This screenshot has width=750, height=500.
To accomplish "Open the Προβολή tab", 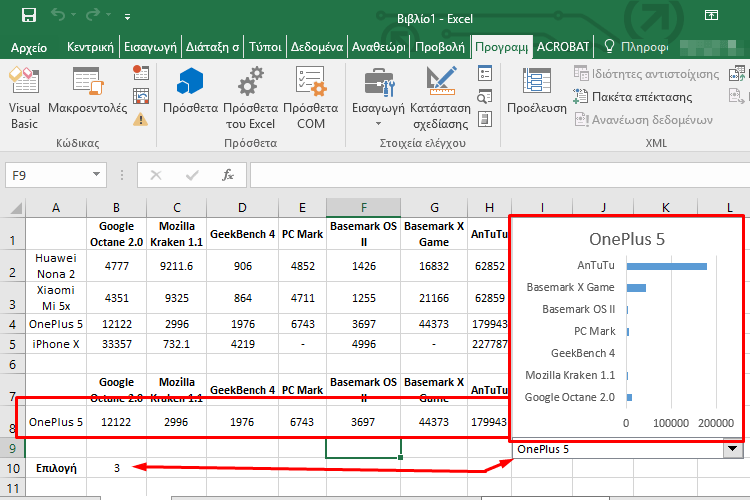I will point(440,47).
